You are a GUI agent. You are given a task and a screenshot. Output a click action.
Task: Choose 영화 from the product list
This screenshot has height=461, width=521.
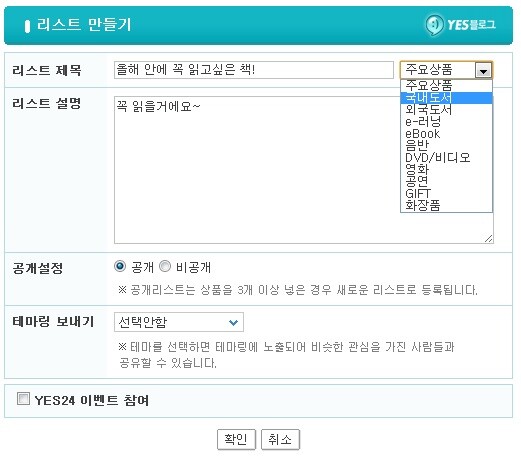446,169
